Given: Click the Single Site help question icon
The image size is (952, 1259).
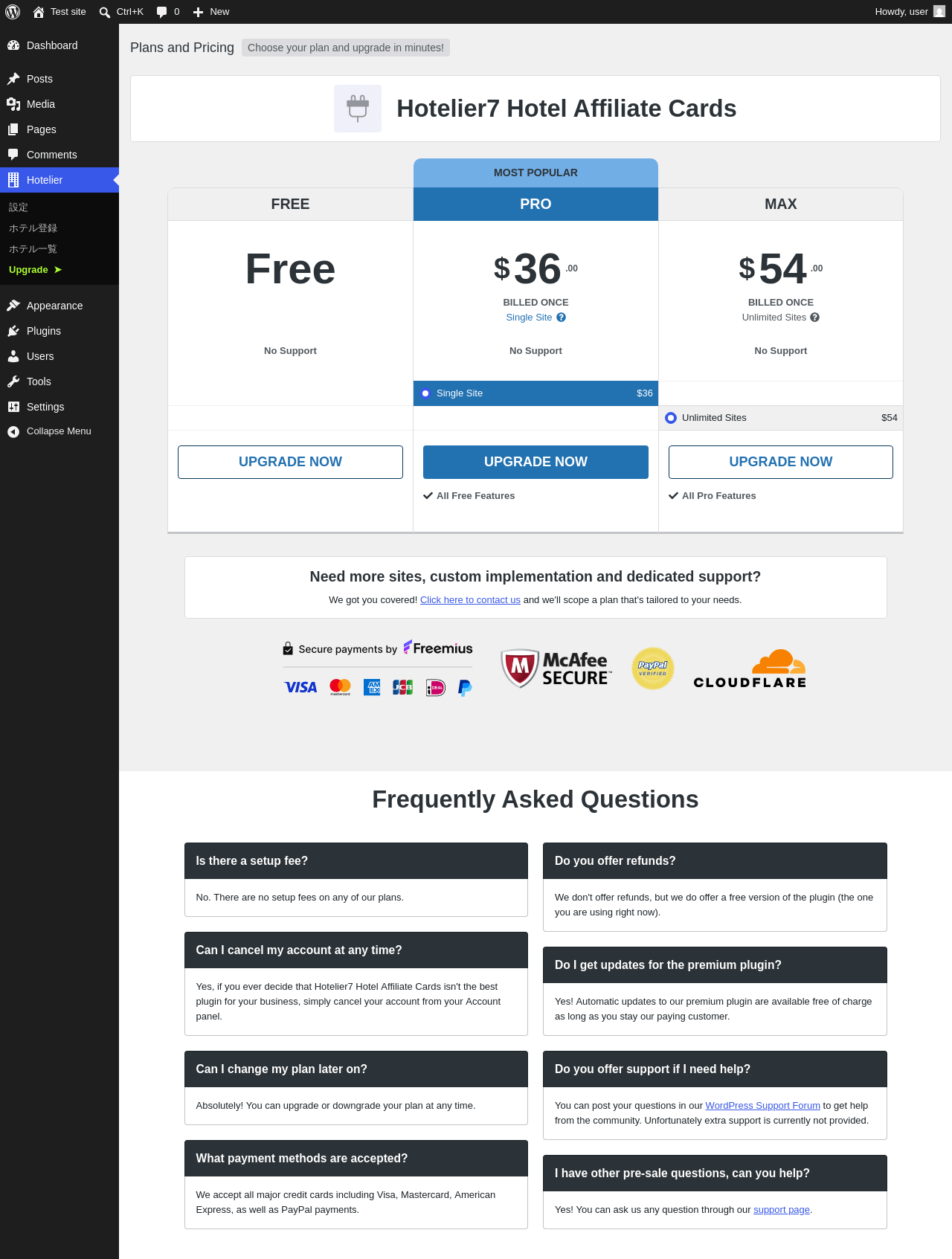Looking at the screenshot, I should pyautogui.click(x=562, y=318).
